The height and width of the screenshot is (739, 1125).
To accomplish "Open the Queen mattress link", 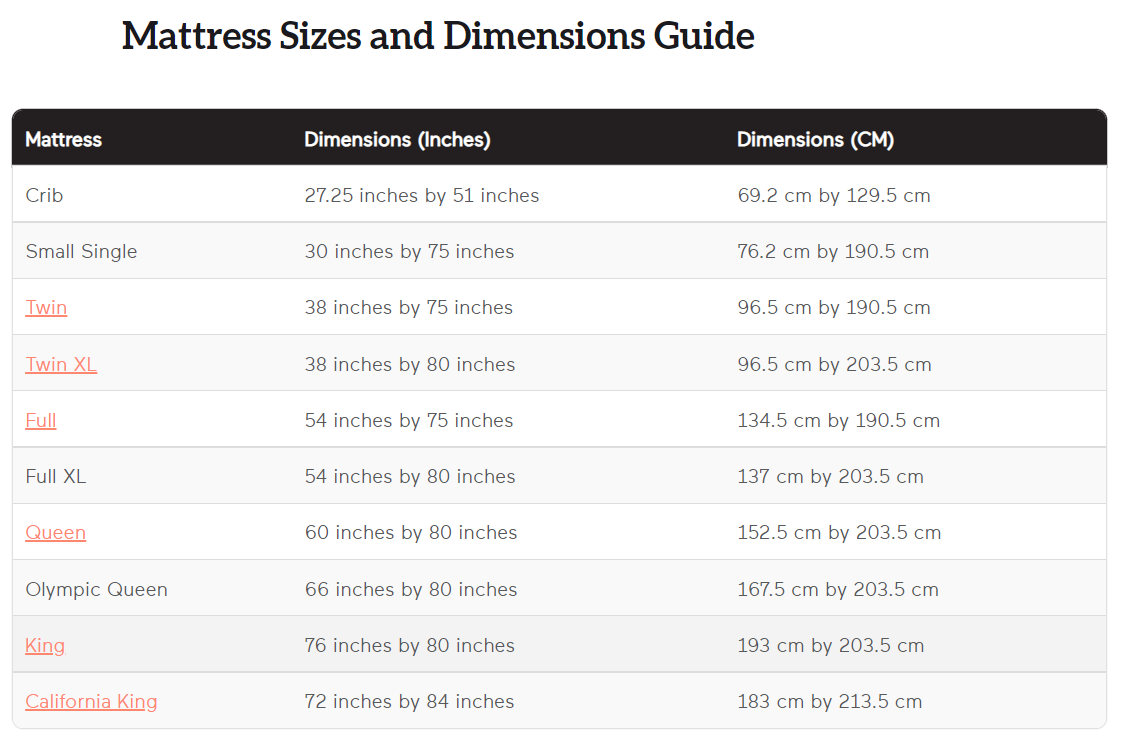I will (x=55, y=532).
